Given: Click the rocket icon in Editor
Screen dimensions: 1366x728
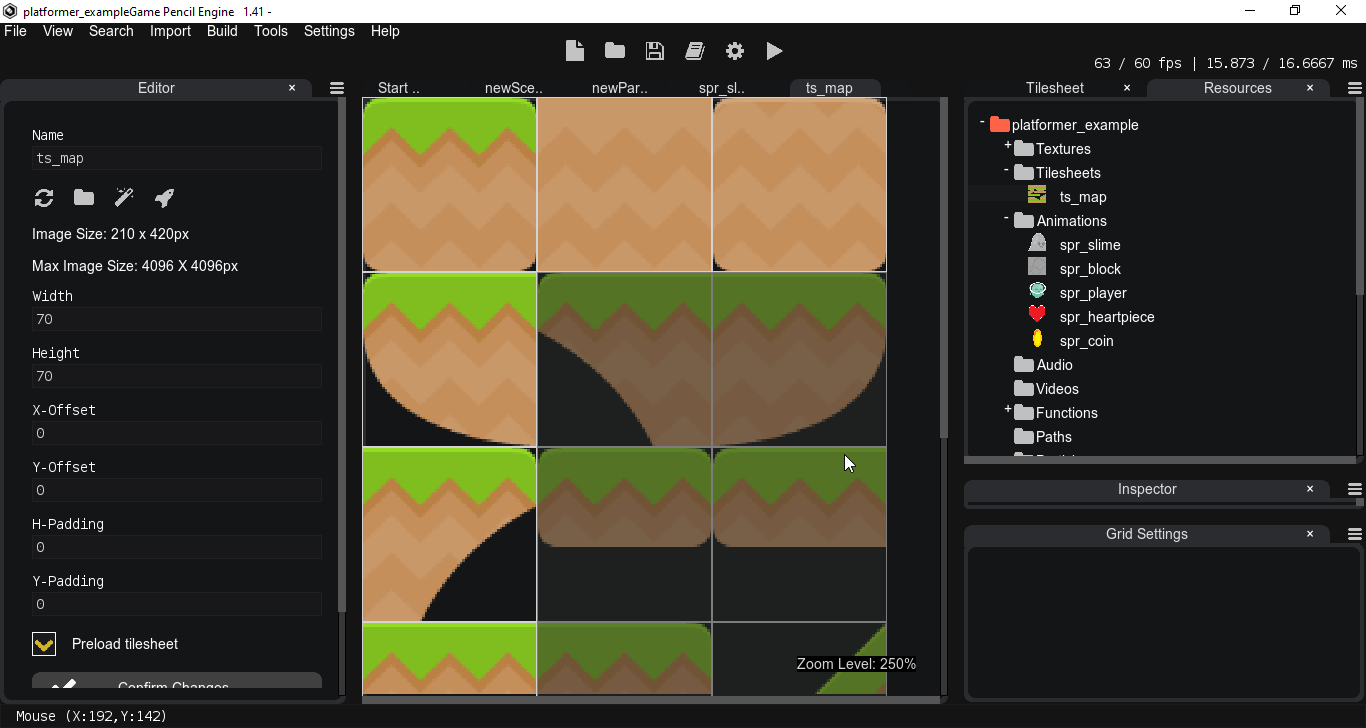Looking at the screenshot, I should click(x=164, y=198).
